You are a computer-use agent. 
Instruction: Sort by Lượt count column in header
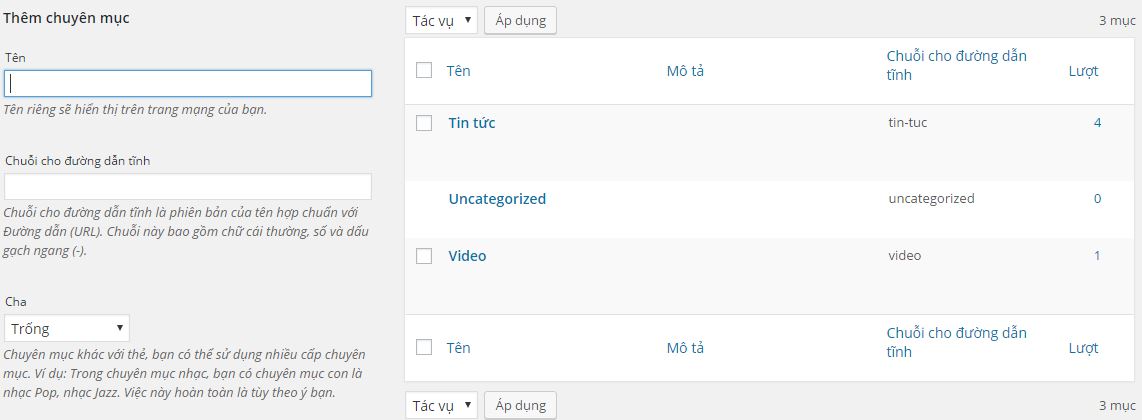click(x=1083, y=71)
